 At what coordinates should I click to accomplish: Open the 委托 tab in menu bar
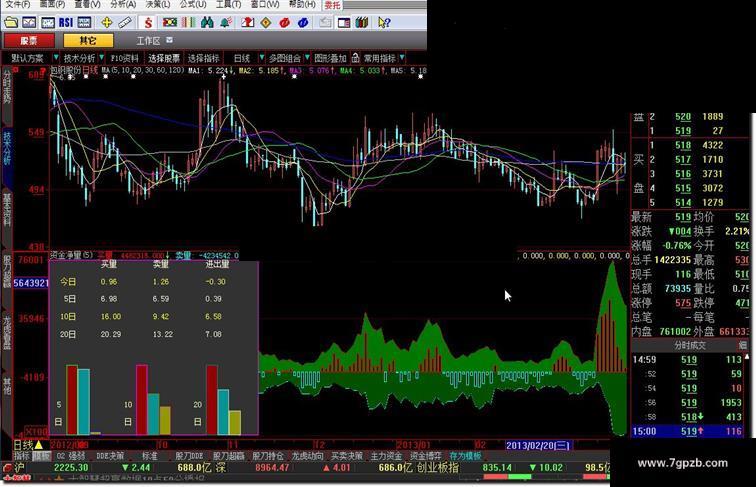[x=332, y=5]
